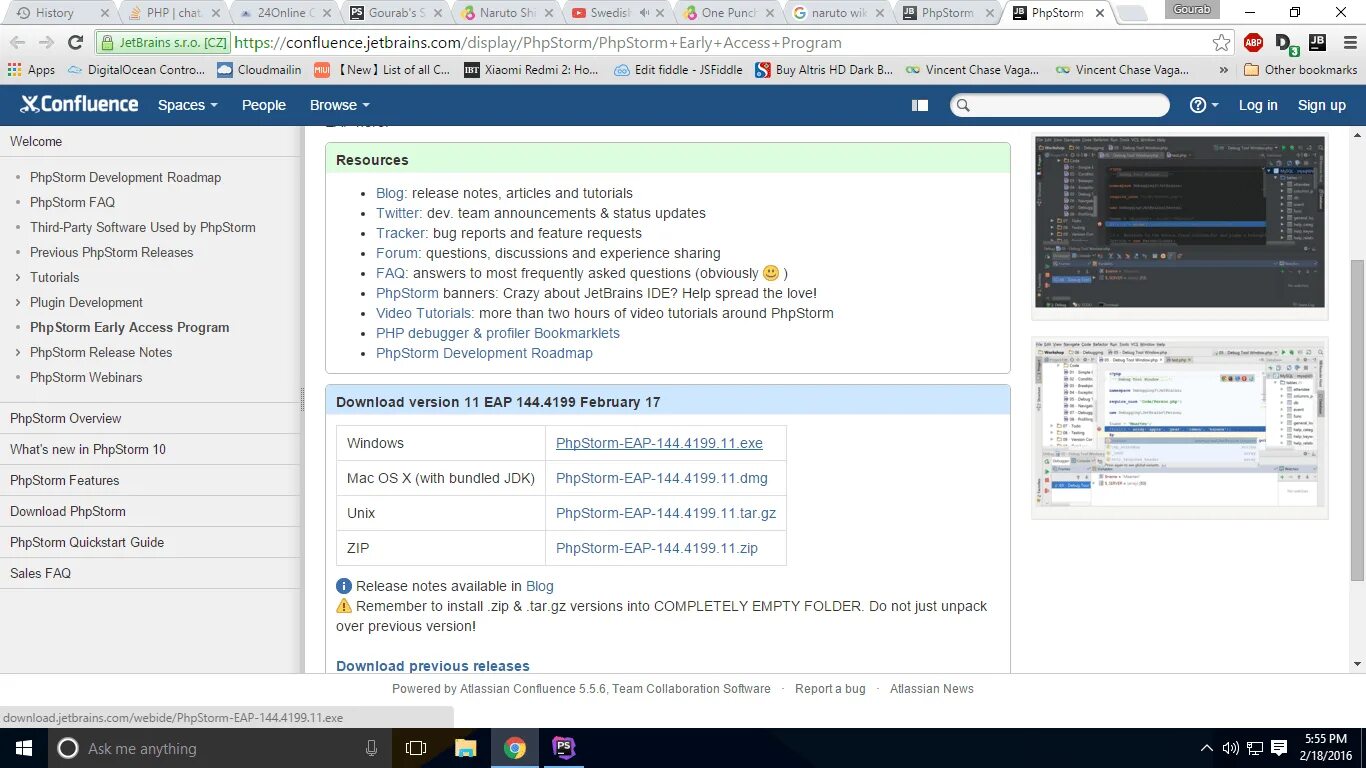Click the Confluence logo
1366x768 pixels.
(x=79, y=104)
